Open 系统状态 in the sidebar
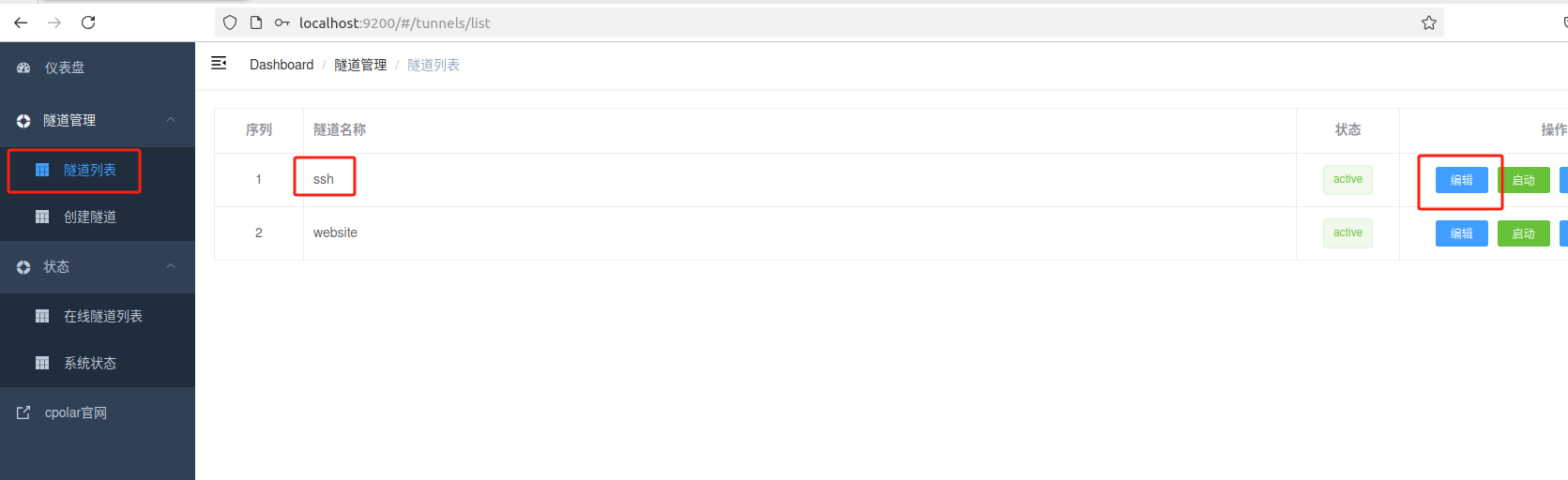The image size is (1568, 480). [x=89, y=363]
